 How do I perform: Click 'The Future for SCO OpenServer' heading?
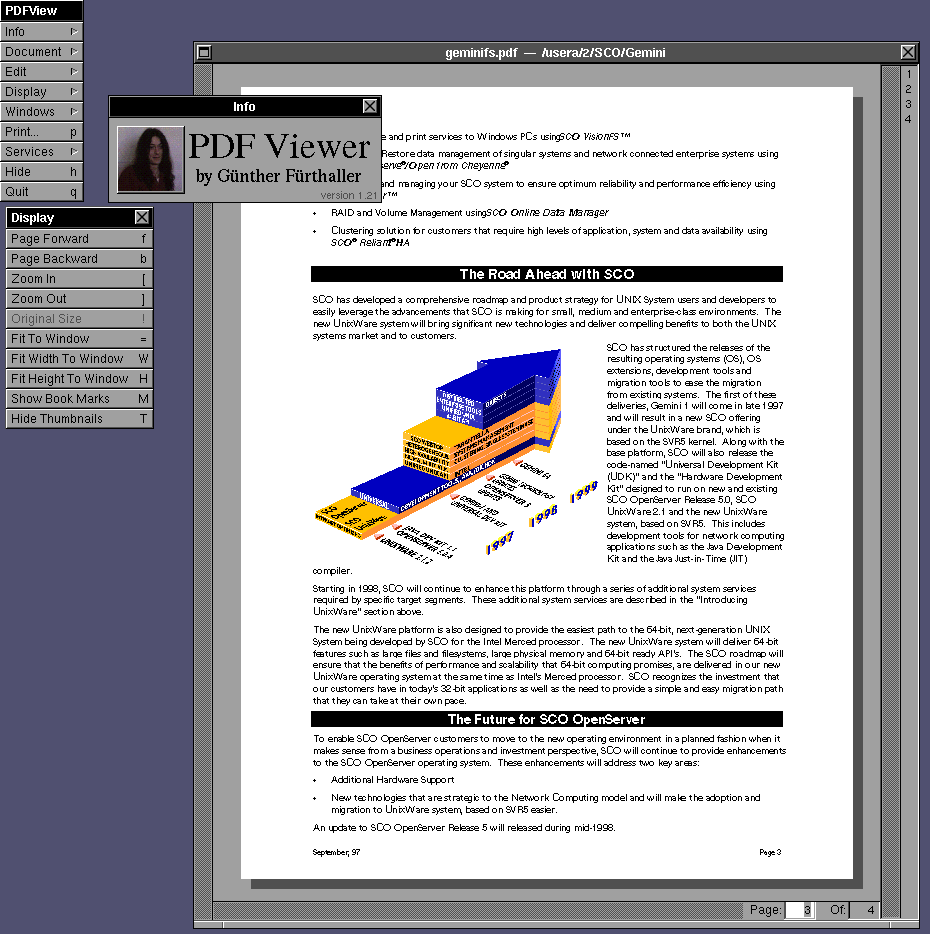coord(546,719)
